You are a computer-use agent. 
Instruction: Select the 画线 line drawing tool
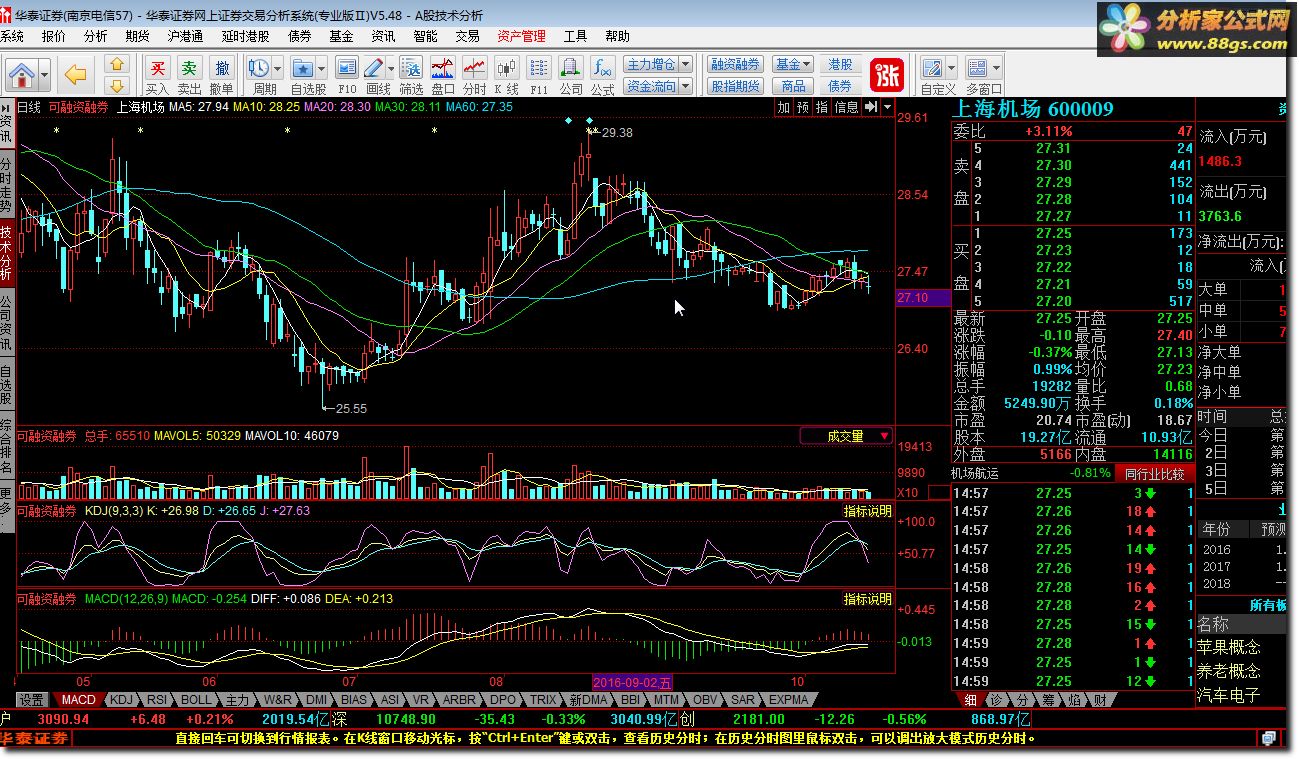[x=374, y=68]
